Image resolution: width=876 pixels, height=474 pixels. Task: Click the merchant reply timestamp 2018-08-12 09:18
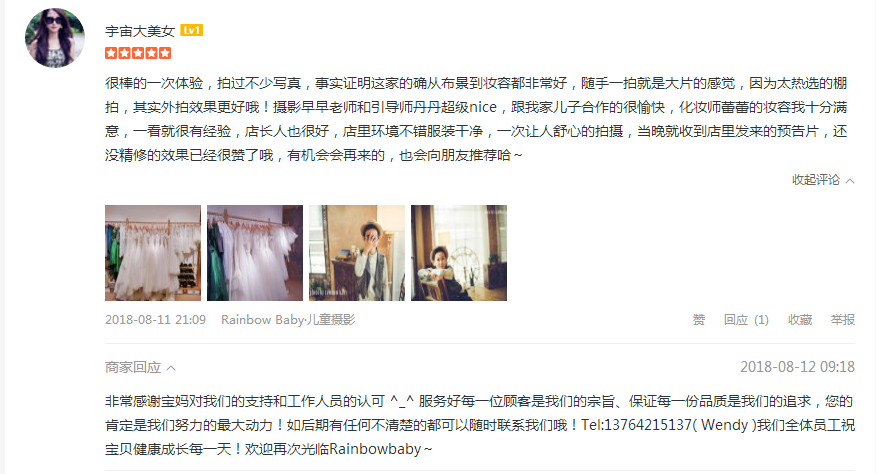(797, 367)
